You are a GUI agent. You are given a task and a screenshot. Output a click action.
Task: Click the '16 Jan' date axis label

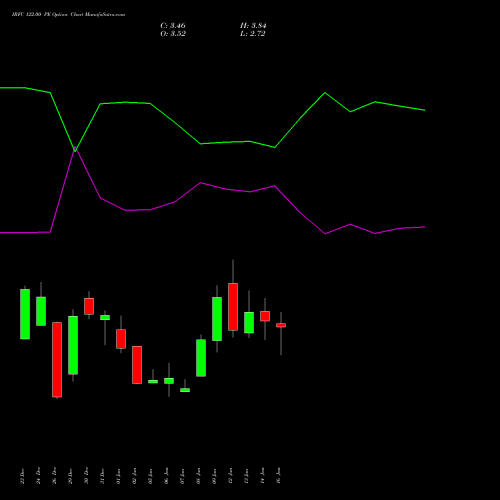point(279,476)
